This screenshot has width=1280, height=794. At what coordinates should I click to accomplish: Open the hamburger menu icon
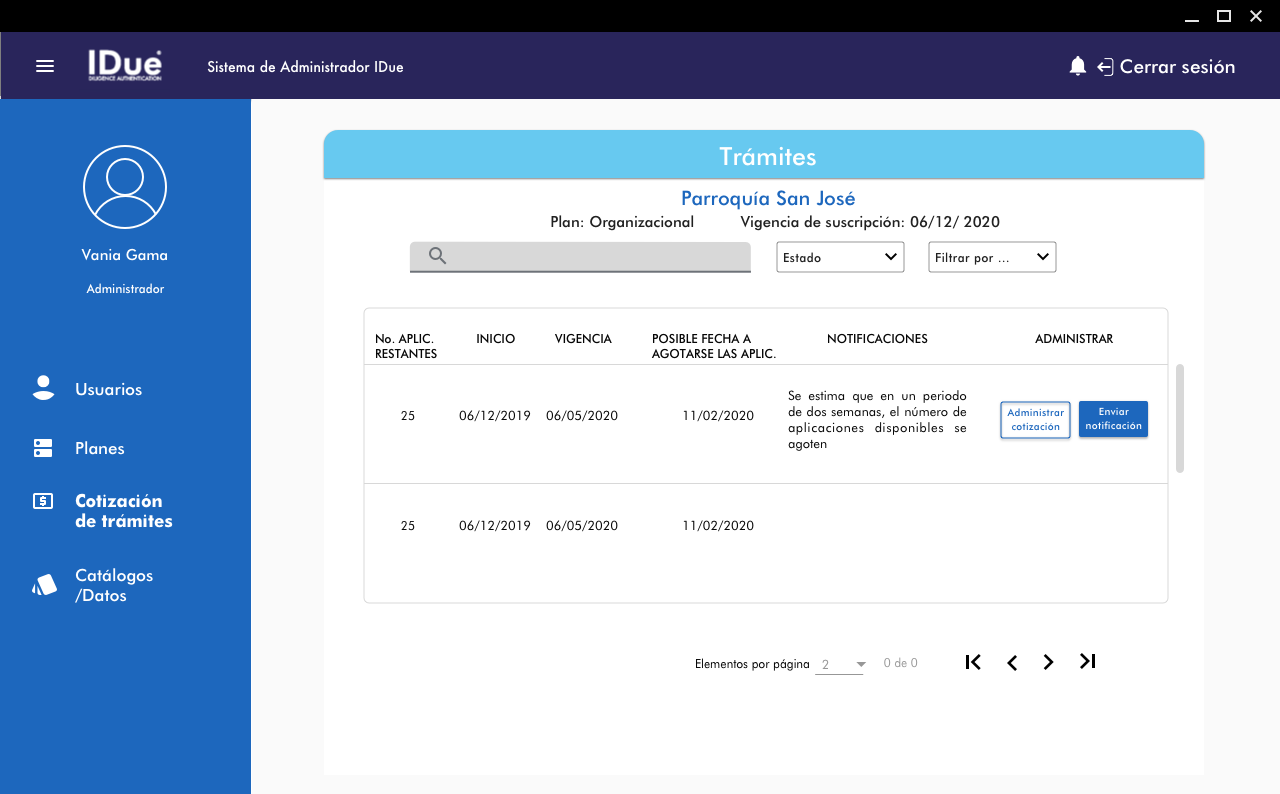tap(45, 66)
